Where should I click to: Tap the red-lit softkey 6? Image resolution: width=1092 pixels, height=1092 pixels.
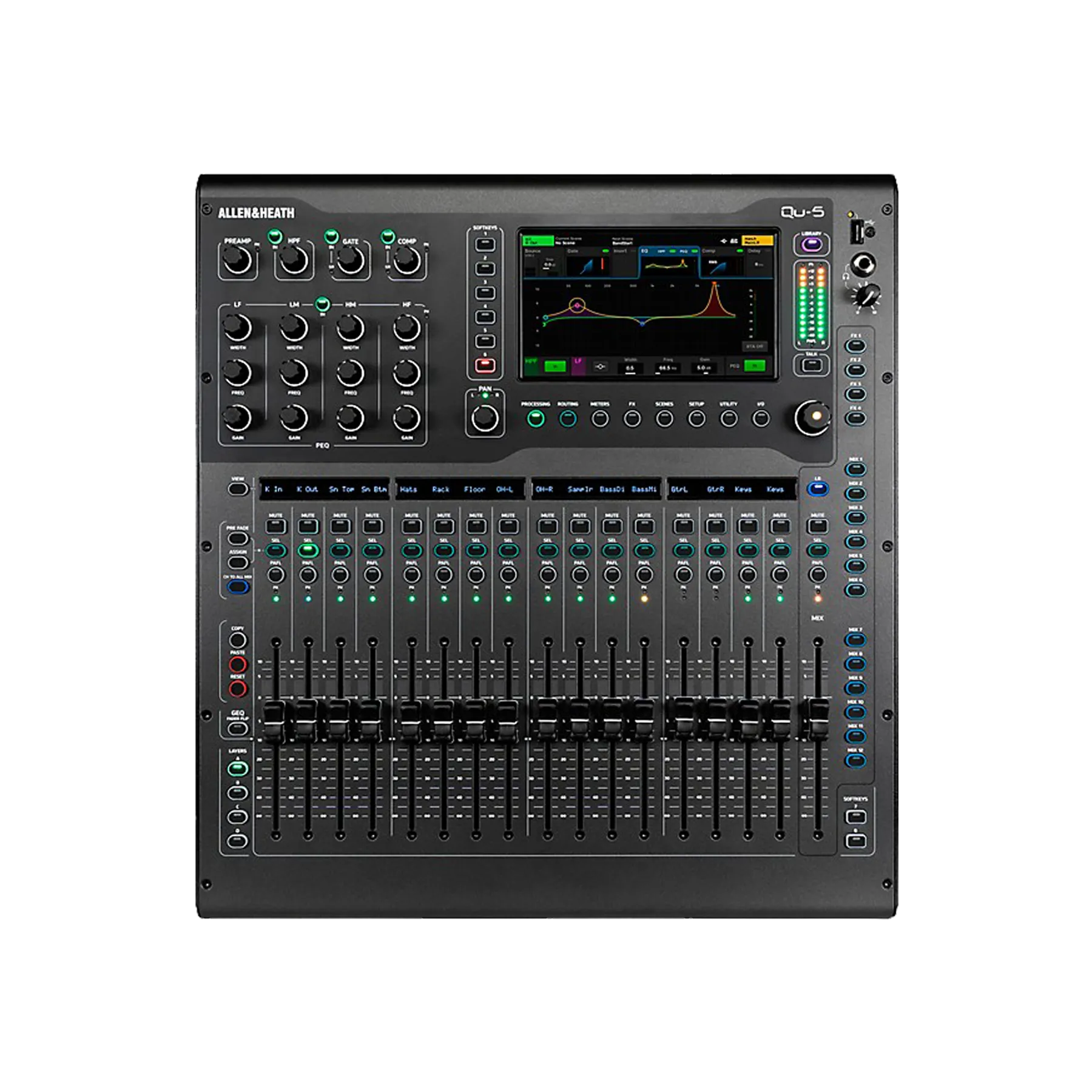click(x=485, y=365)
